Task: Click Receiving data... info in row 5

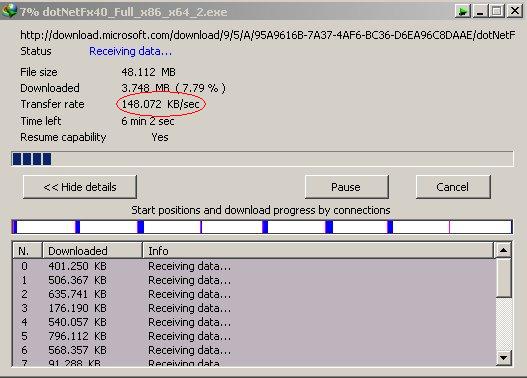Action: click(x=190, y=336)
